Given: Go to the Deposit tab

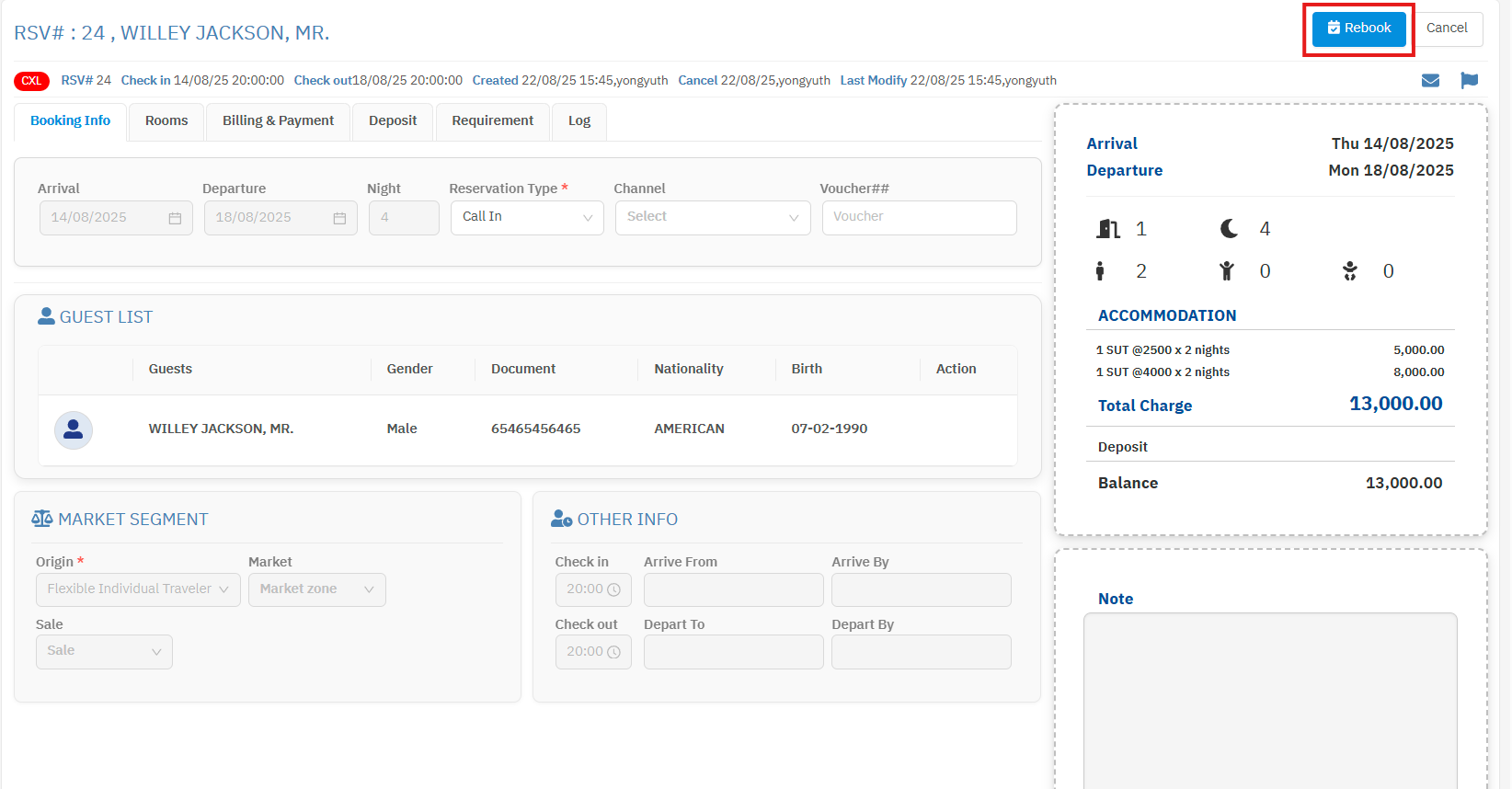Looking at the screenshot, I should [x=393, y=121].
